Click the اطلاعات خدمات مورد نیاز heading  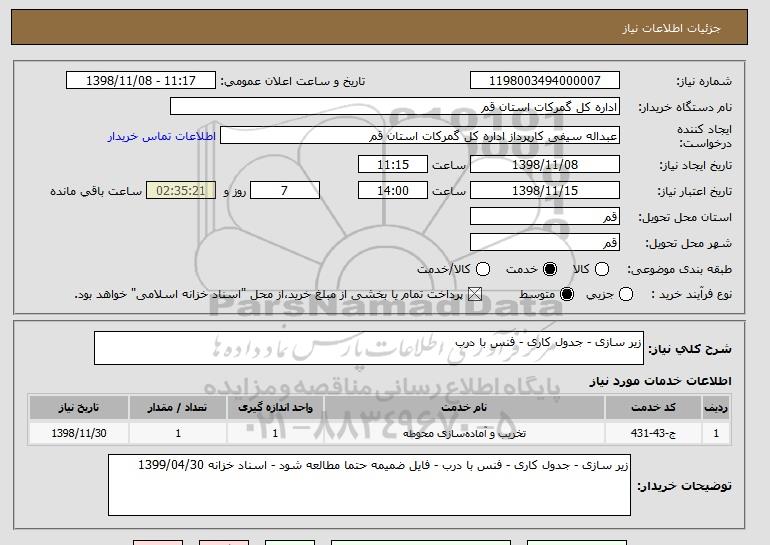click(x=660, y=381)
